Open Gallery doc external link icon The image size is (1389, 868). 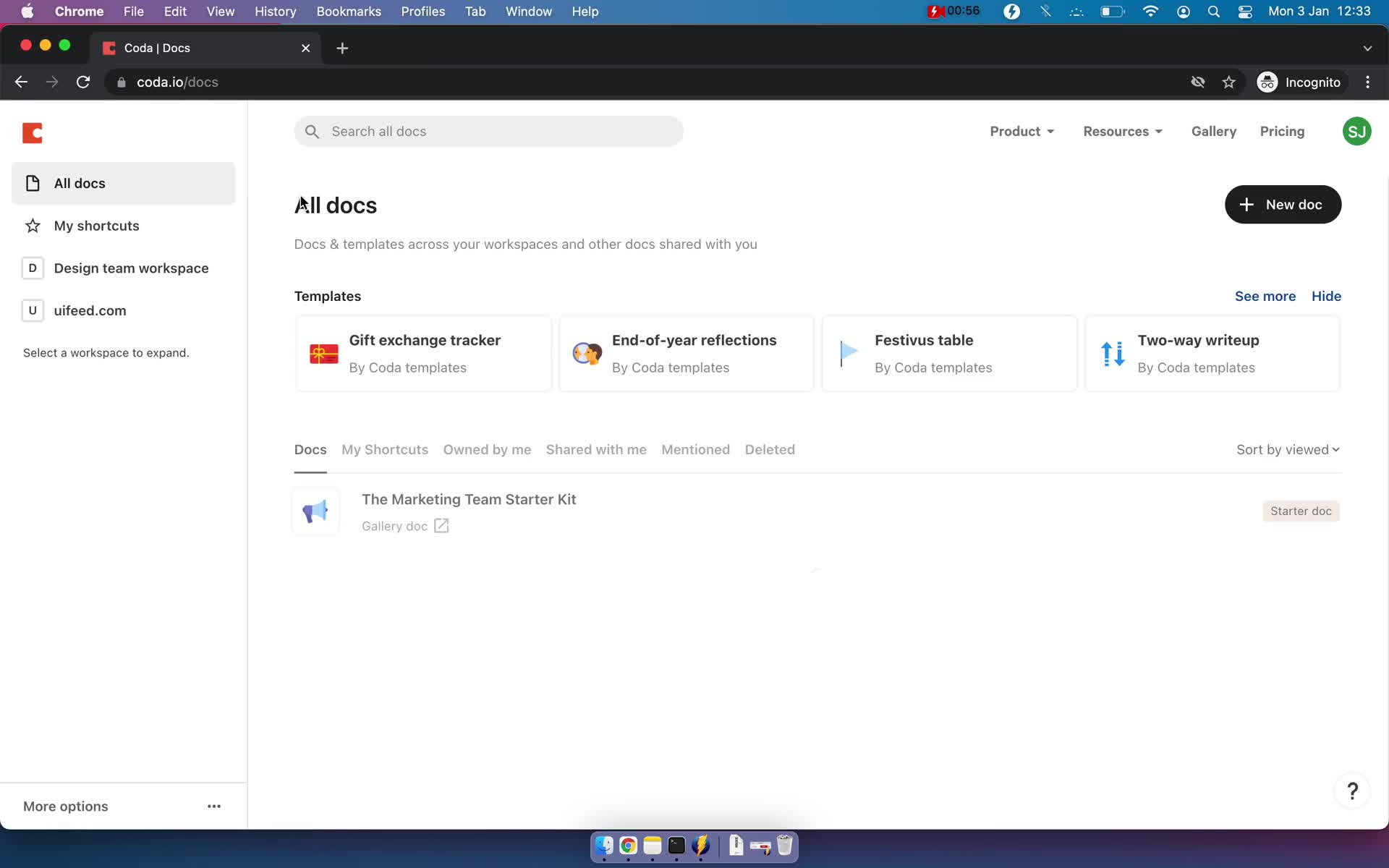click(x=441, y=526)
